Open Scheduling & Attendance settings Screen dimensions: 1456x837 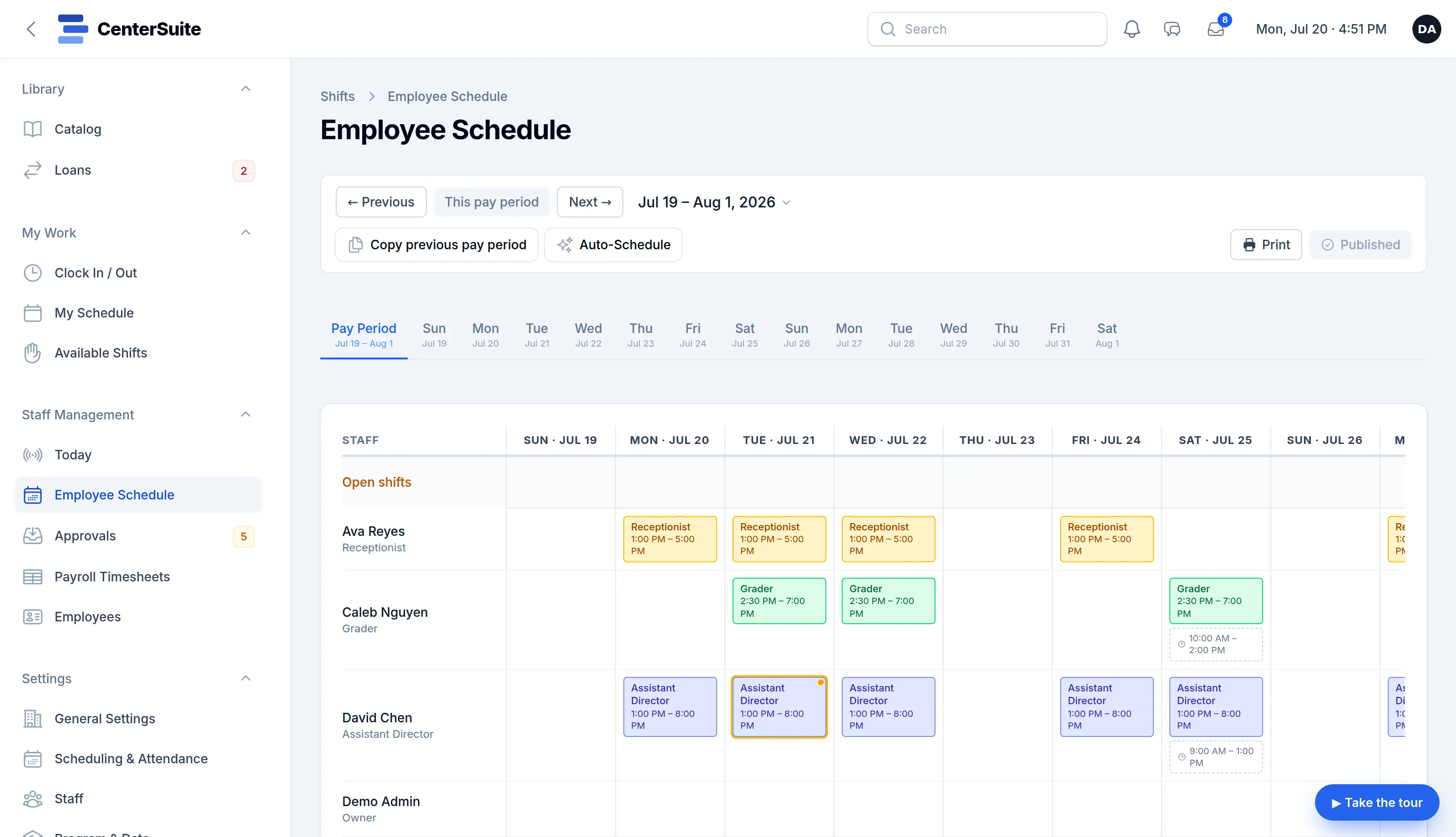138,759
